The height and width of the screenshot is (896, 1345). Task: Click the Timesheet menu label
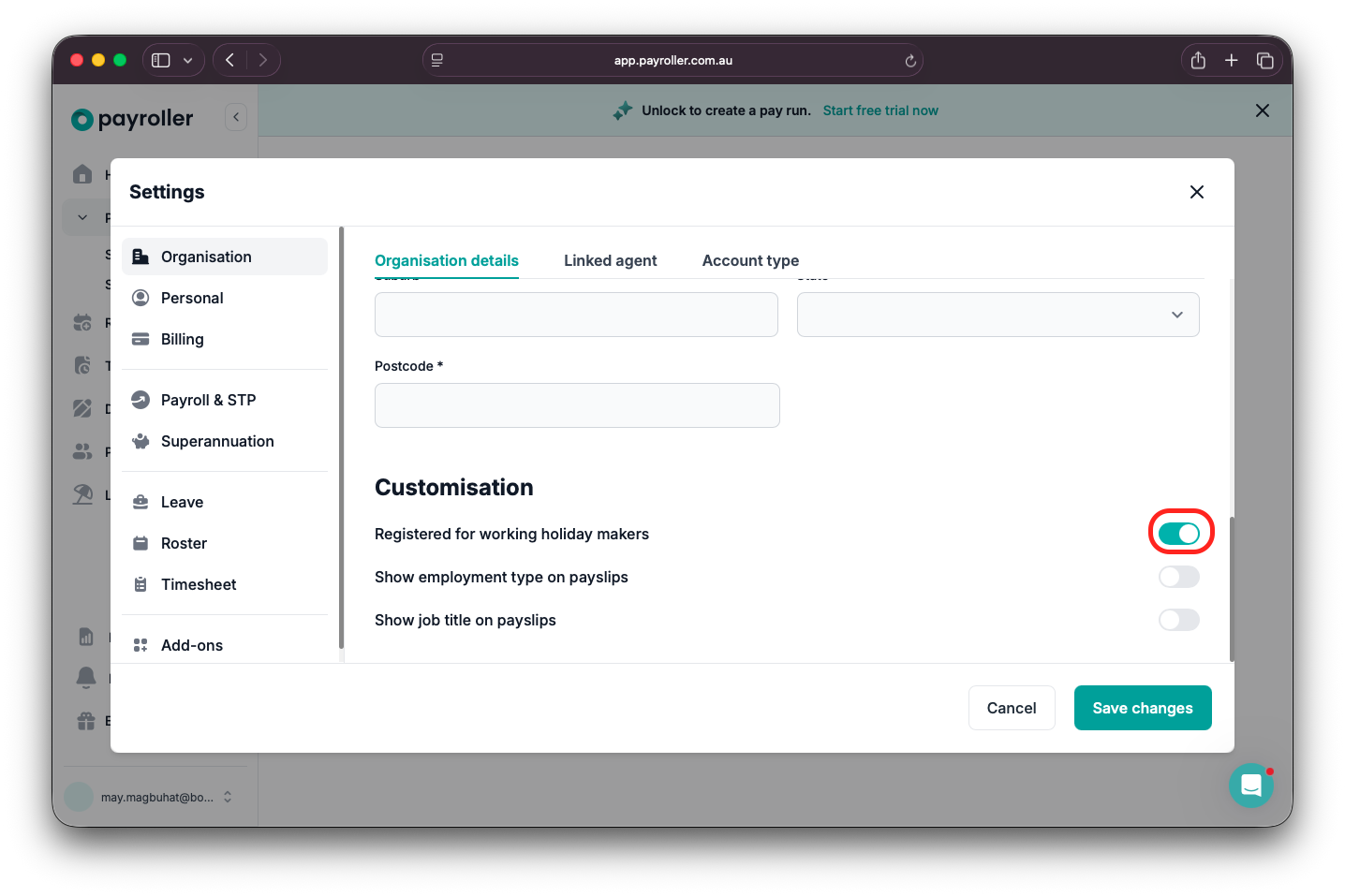(199, 584)
